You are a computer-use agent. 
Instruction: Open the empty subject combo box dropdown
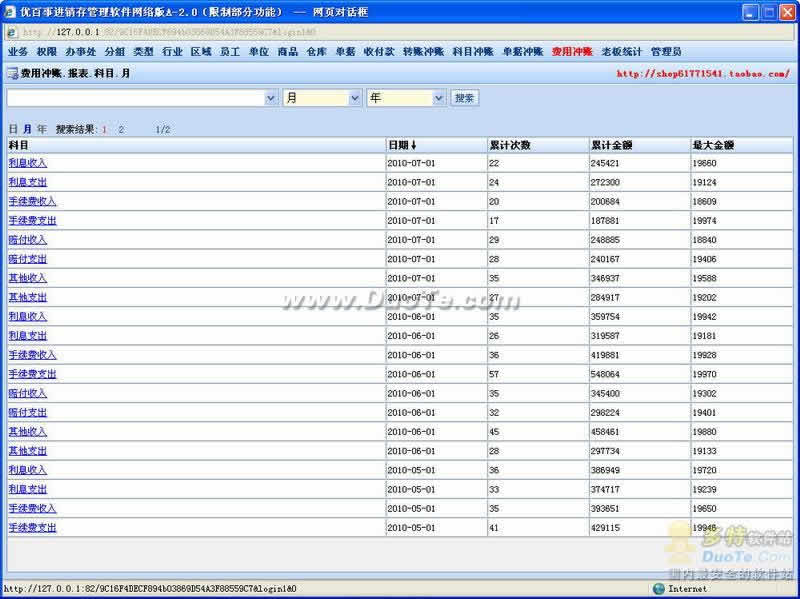pos(270,98)
